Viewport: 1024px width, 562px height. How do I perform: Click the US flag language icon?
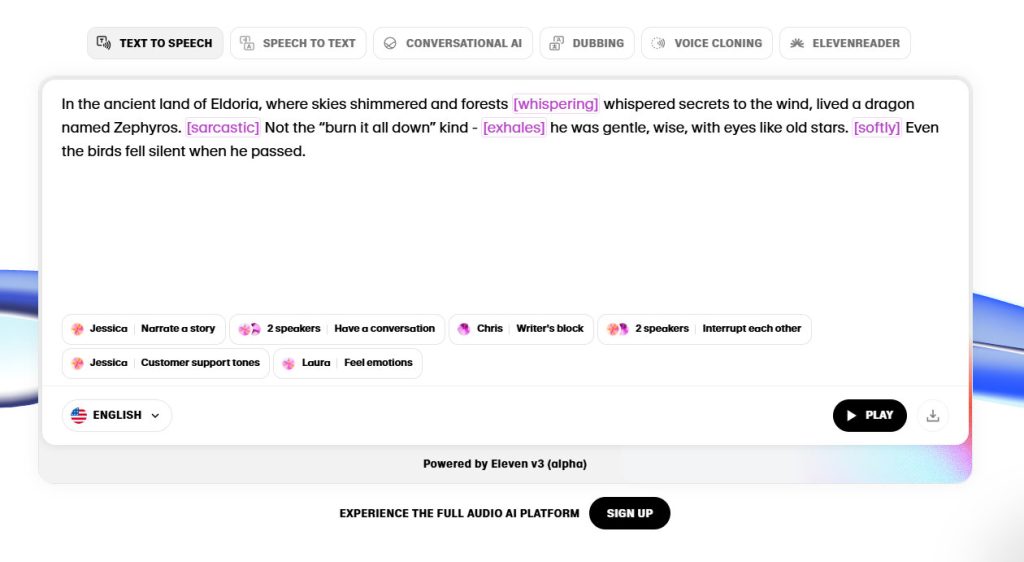coord(79,415)
